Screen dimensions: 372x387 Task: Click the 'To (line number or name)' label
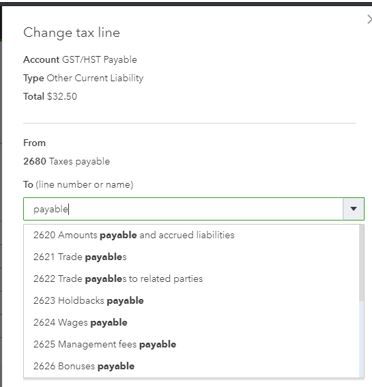point(78,185)
